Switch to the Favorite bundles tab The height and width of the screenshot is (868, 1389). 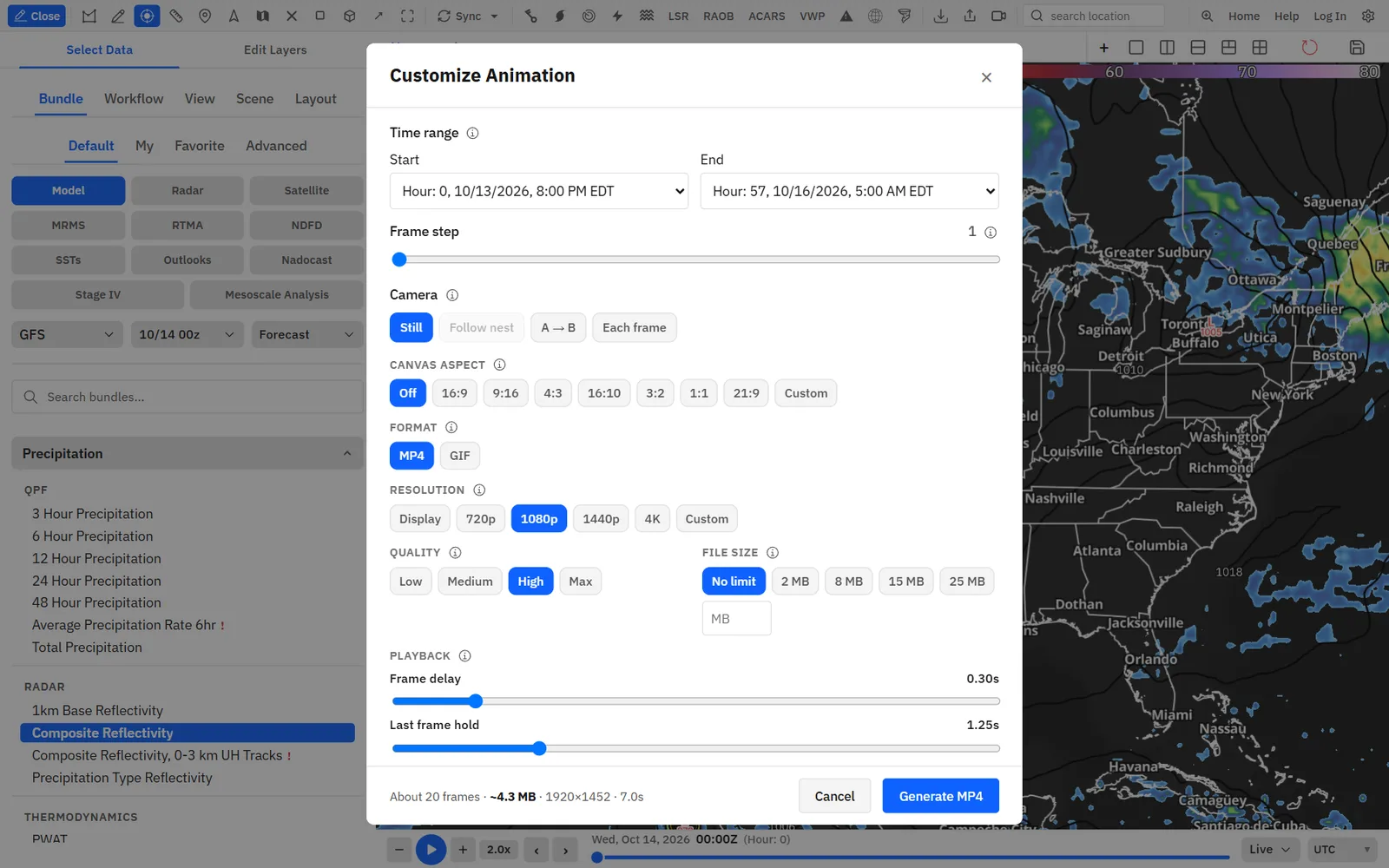[x=199, y=146]
